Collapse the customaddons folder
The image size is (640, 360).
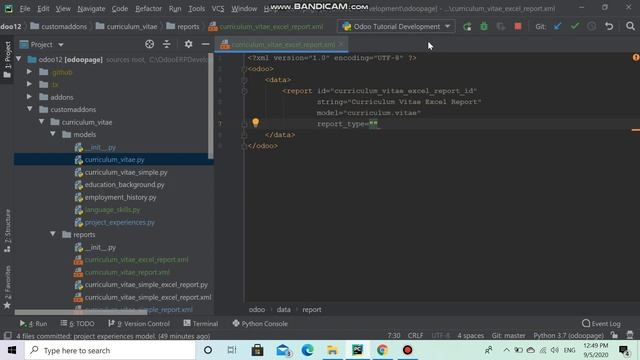[29, 109]
